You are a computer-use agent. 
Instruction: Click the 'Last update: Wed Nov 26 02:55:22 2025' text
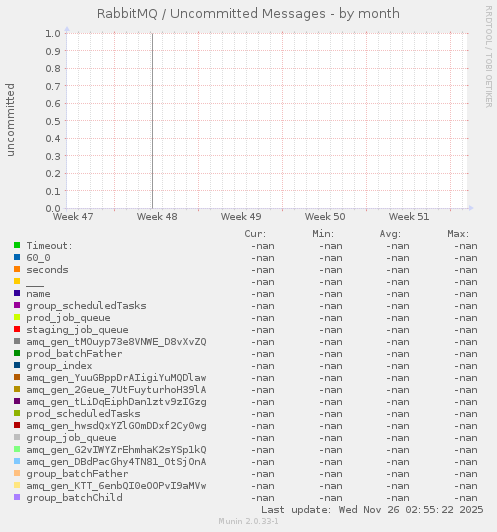point(372,510)
